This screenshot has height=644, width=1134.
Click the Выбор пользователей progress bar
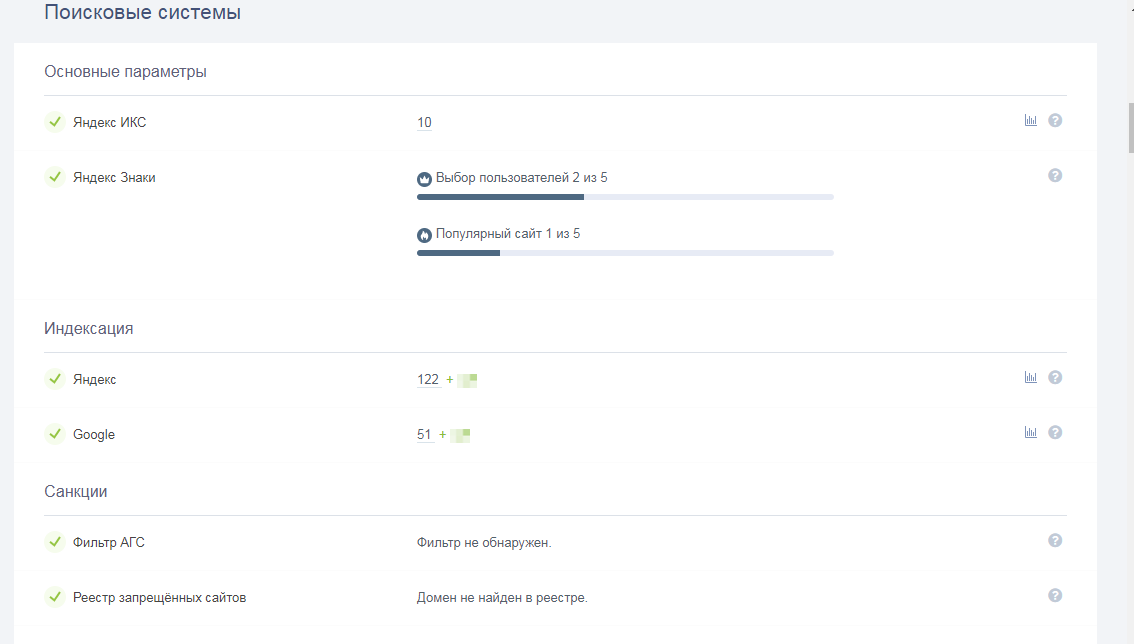625,197
